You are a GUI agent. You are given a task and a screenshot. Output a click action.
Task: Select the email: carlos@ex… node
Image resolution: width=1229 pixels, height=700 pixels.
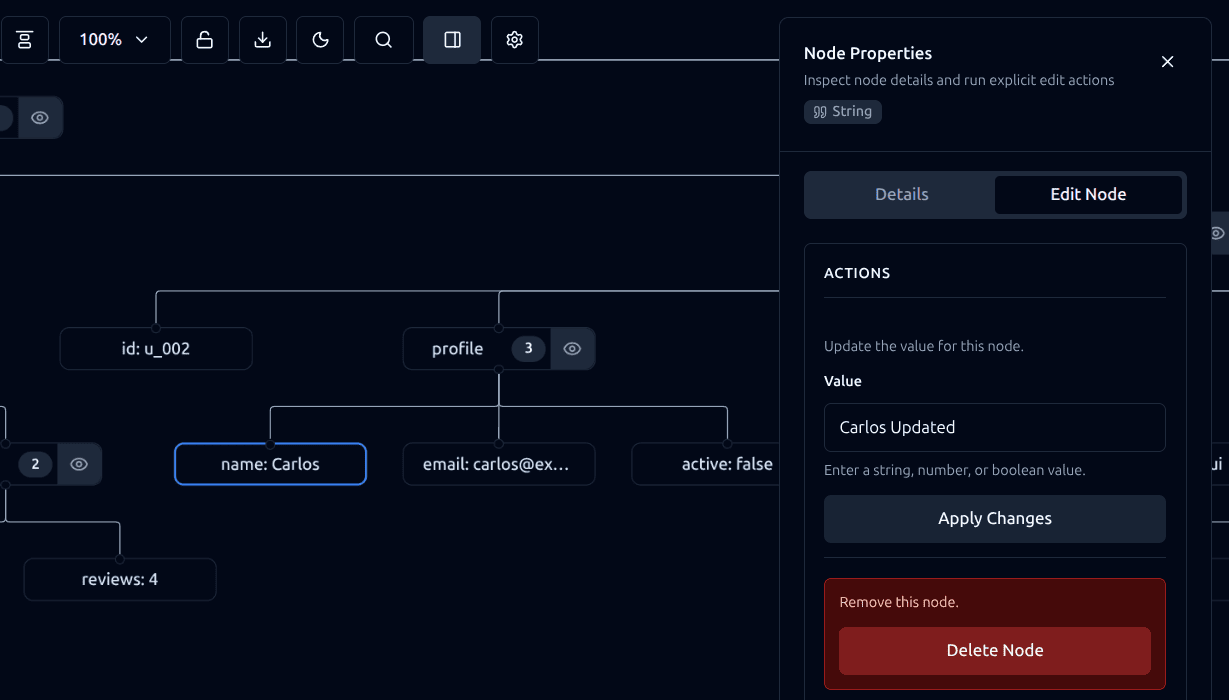pyautogui.click(x=499, y=464)
